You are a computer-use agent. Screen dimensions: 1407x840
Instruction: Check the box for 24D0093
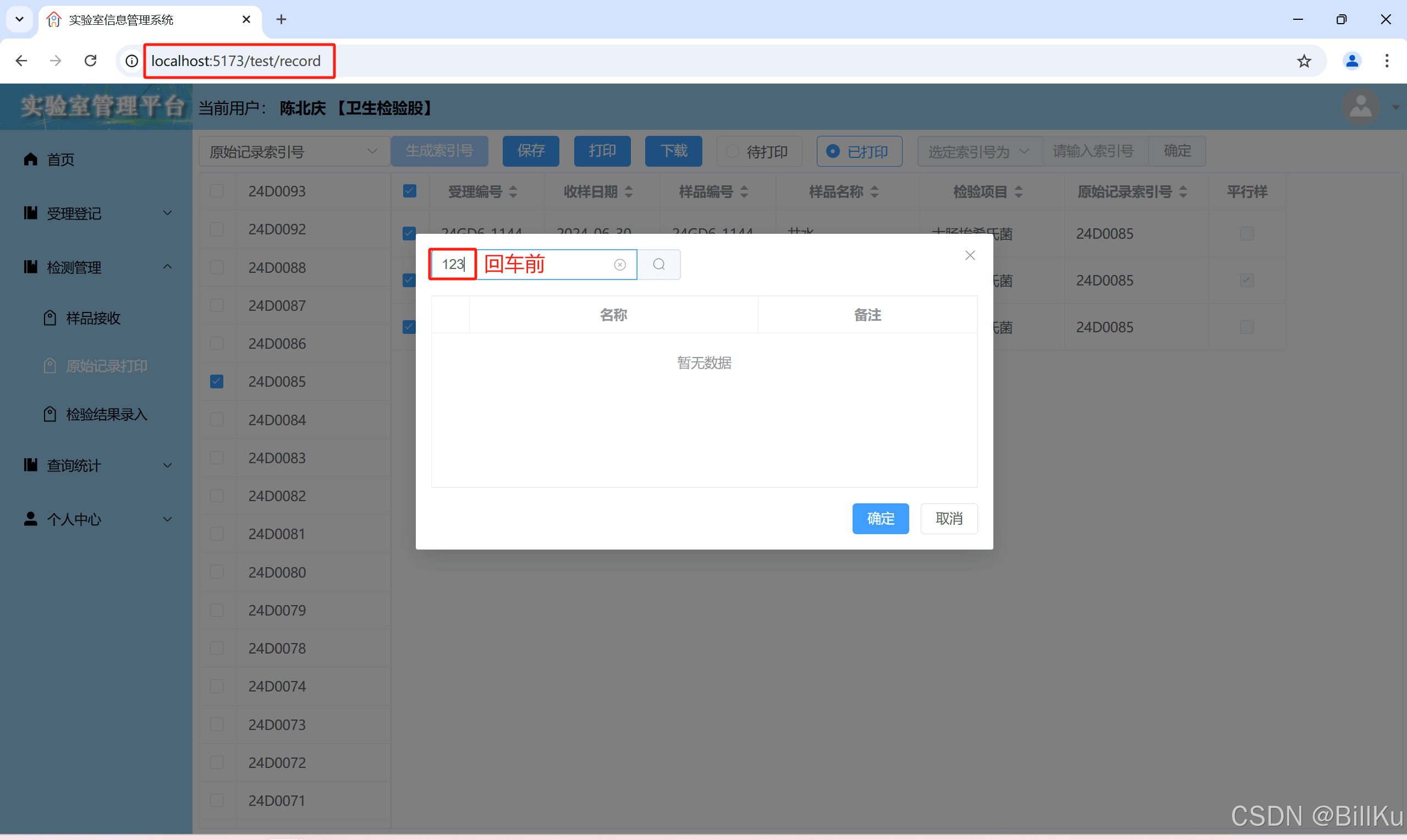[x=216, y=191]
